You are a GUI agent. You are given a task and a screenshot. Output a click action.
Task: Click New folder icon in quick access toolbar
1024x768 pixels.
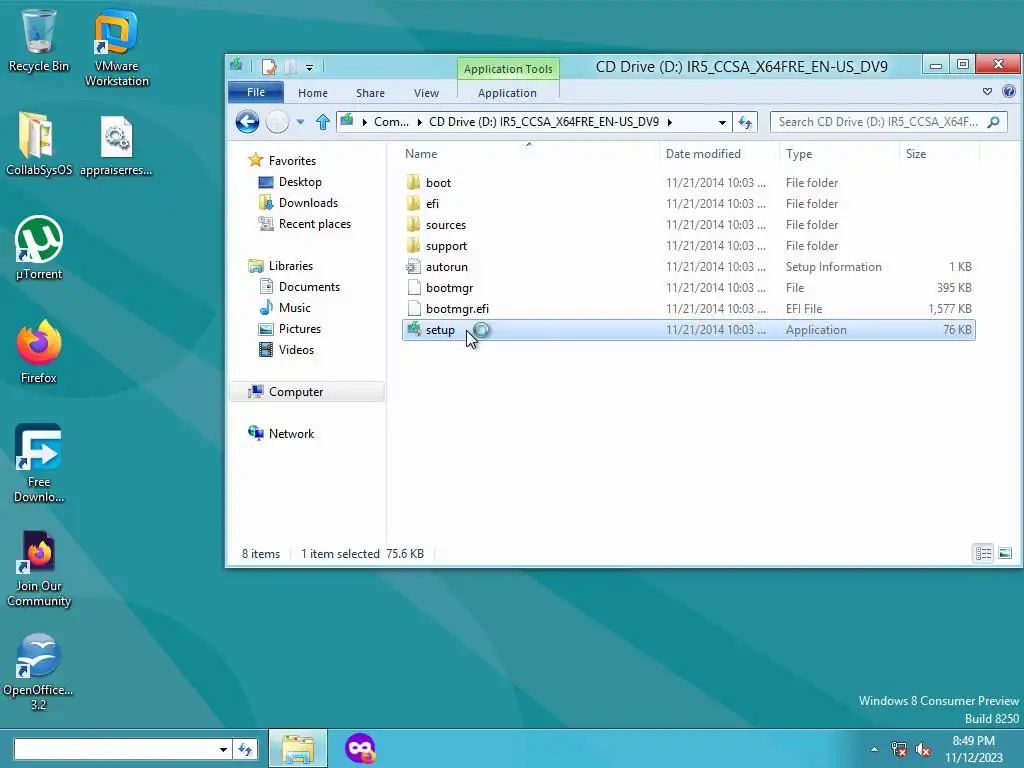[290, 67]
